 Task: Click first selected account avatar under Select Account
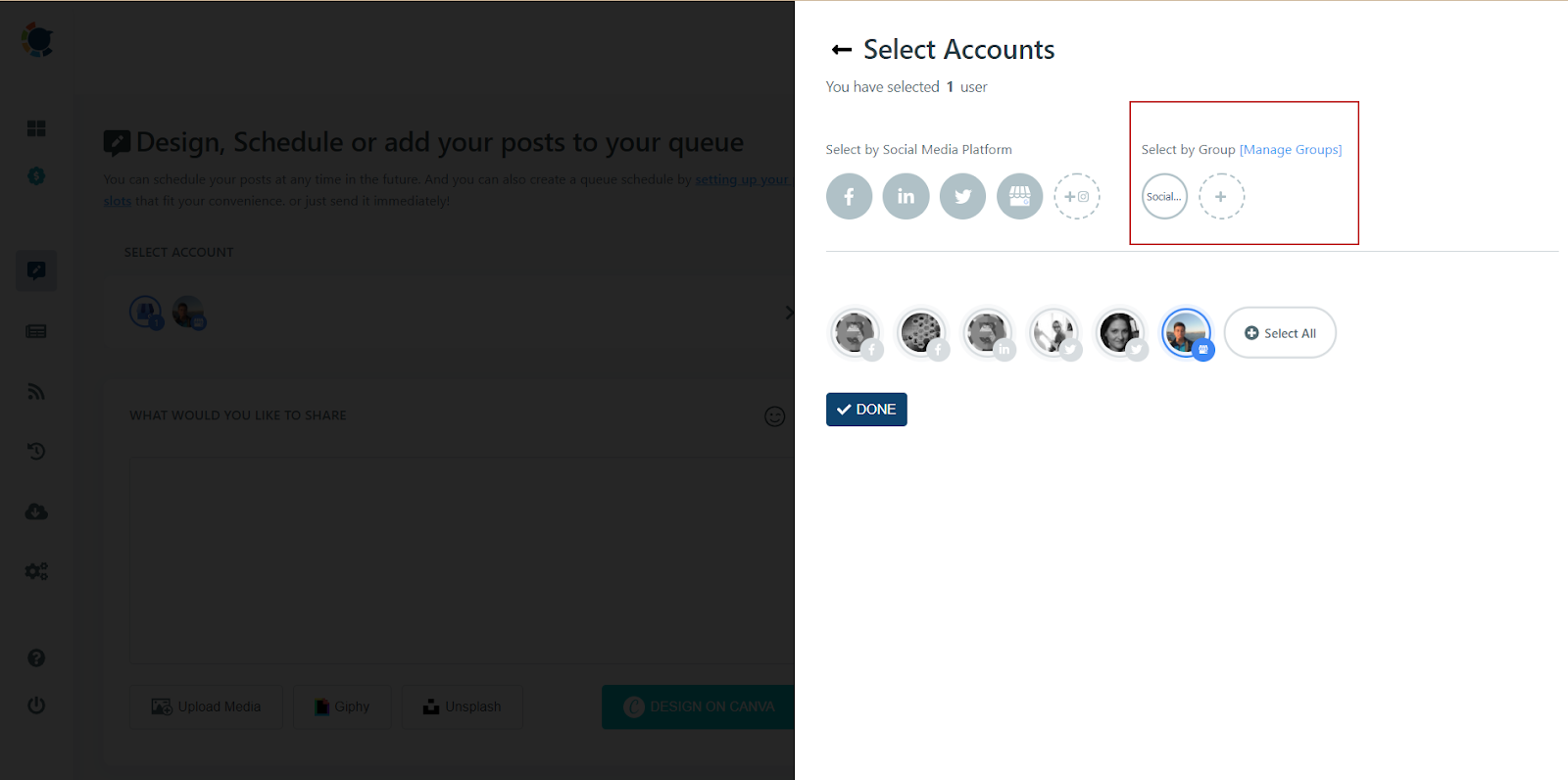click(146, 313)
